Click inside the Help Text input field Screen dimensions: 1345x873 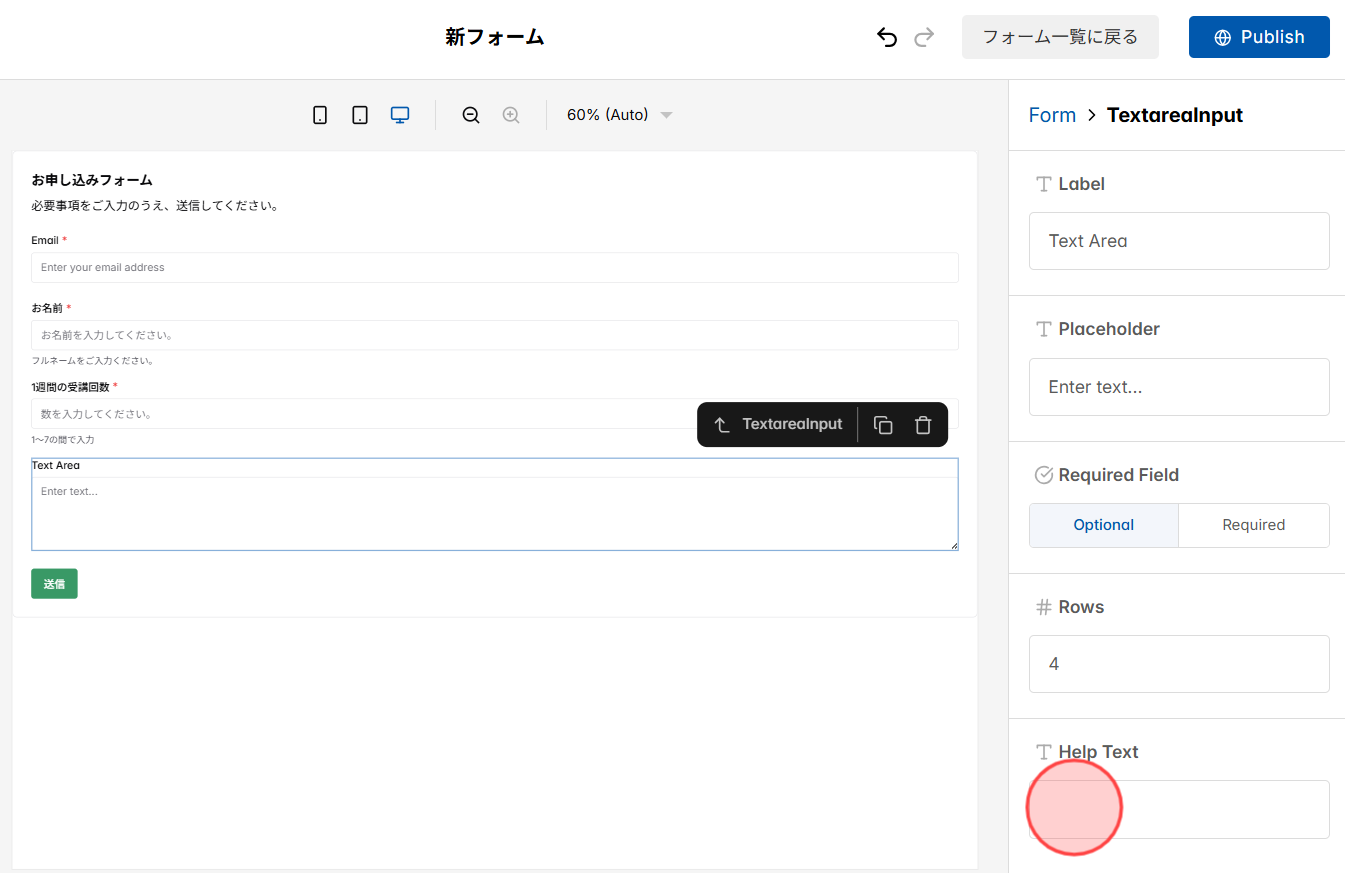click(x=1179, y=809)
